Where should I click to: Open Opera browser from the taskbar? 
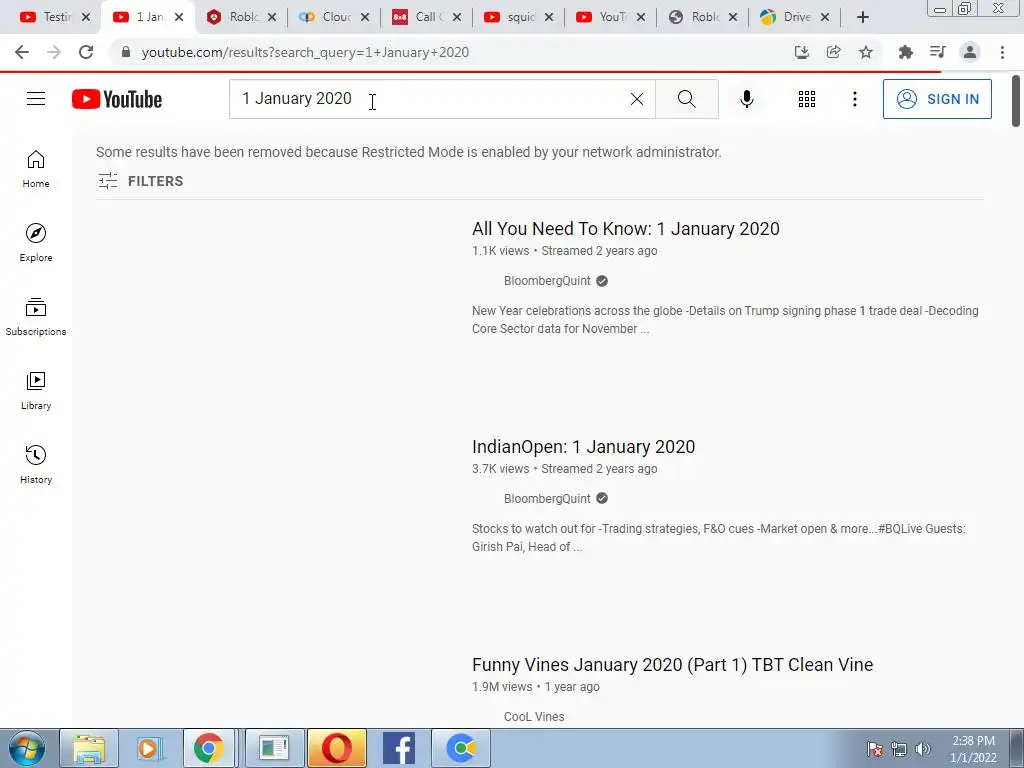point(336,748)
